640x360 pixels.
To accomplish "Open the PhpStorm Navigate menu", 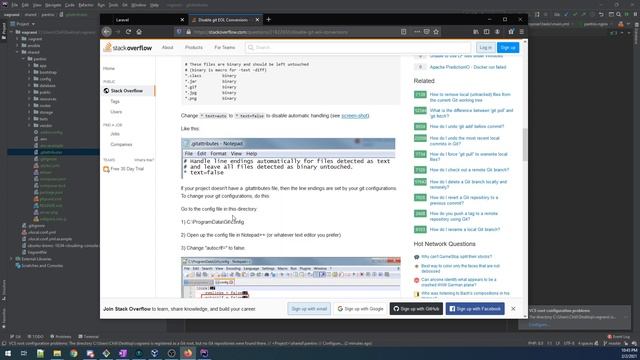I will coord(53,5).
